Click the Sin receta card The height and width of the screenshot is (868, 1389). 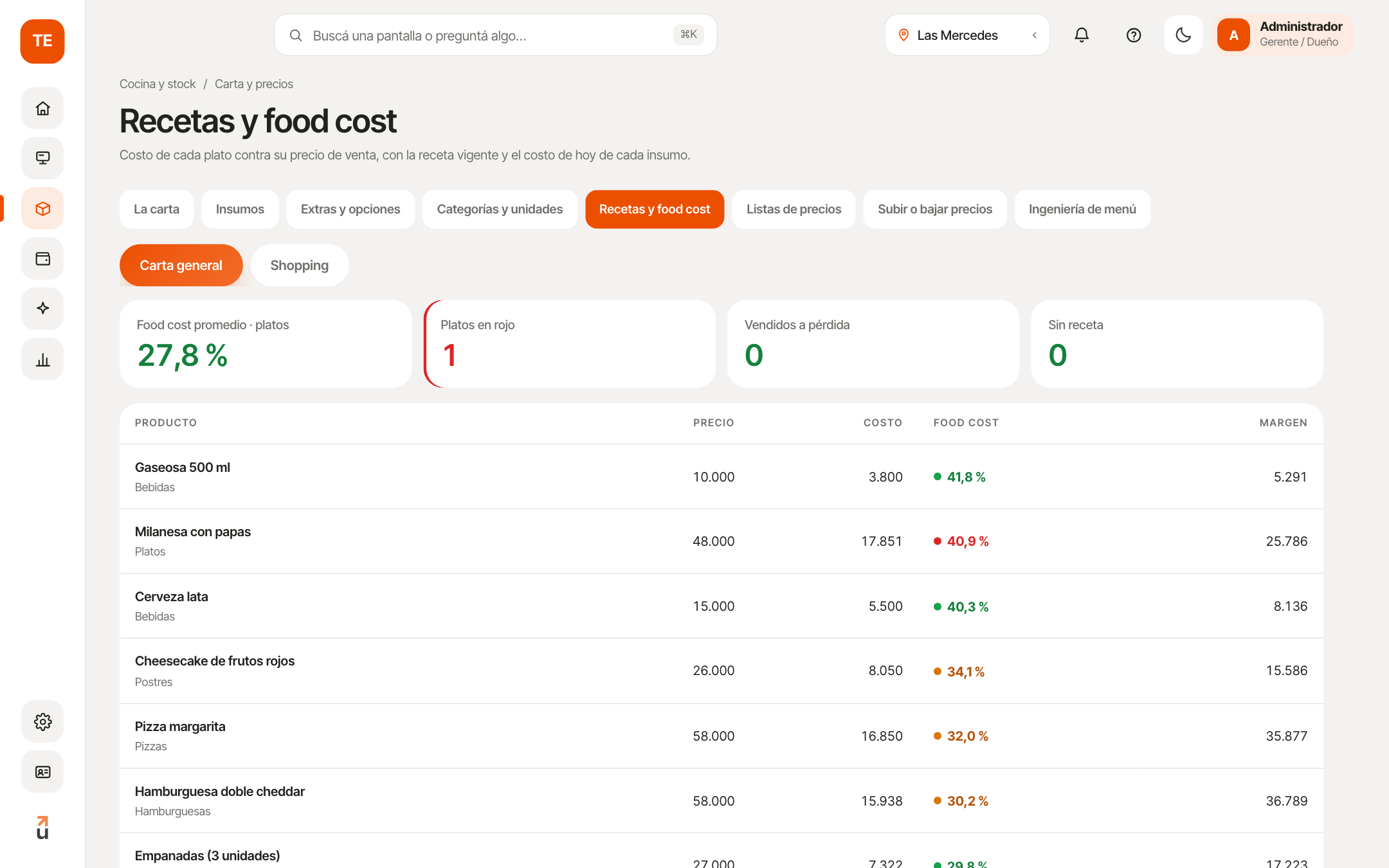(1177, 344)
